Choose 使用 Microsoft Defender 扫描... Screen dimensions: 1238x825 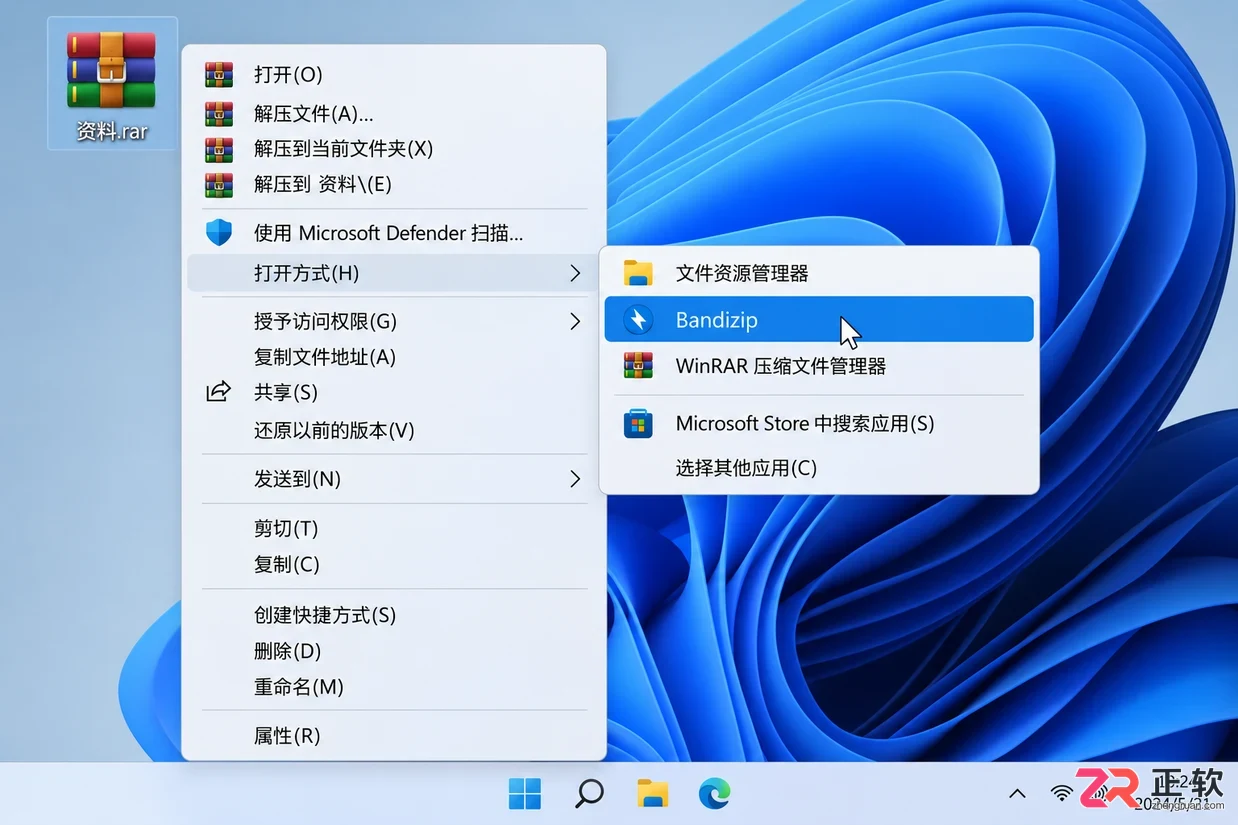pos(393,233)
